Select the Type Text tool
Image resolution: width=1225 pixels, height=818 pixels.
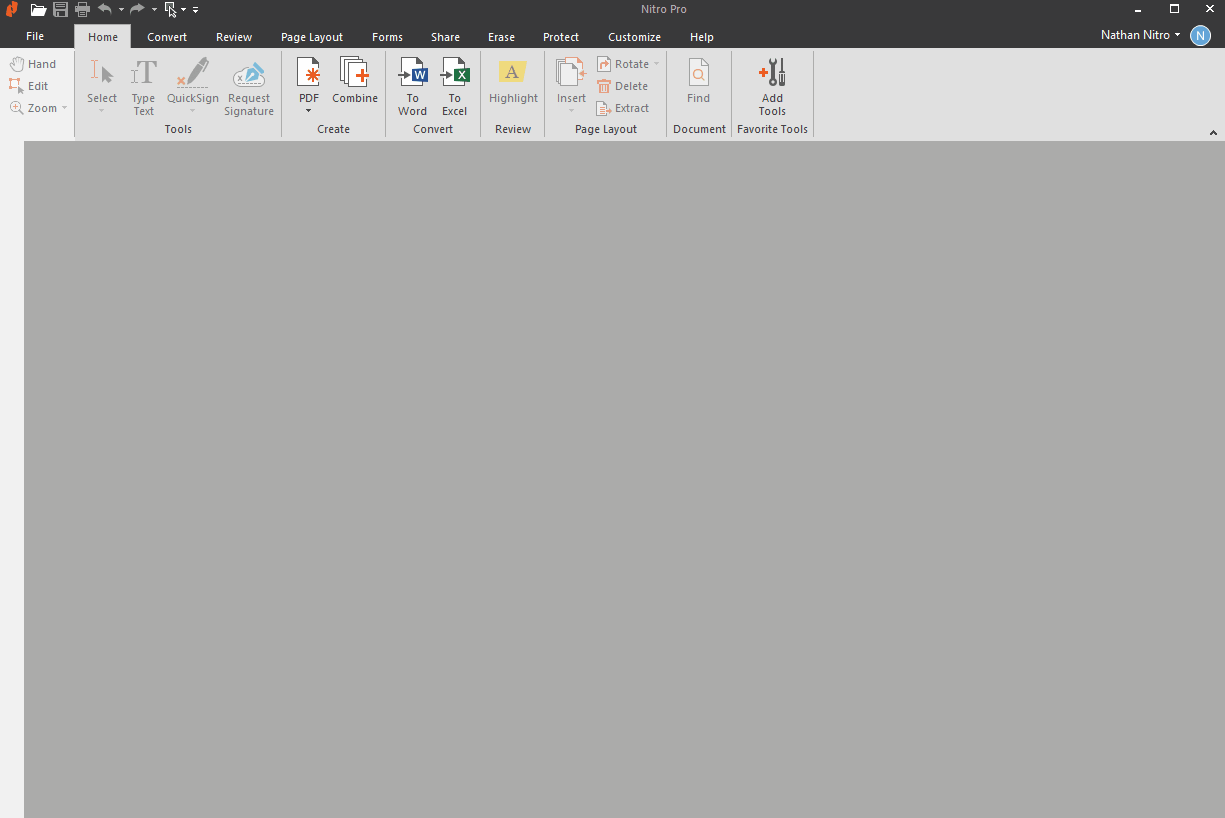(x=144, y=74)
